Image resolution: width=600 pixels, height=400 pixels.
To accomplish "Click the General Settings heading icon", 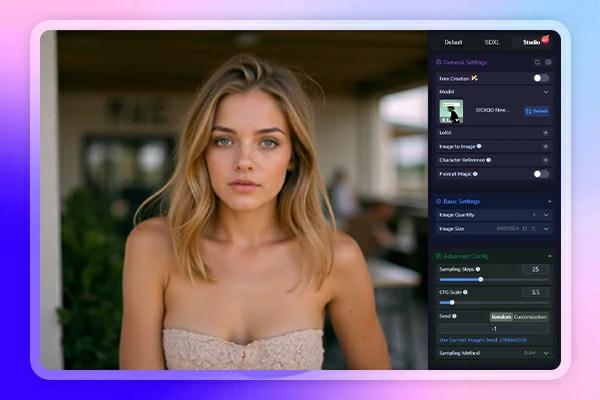I will pyautogui.click(x=439, y=62).
